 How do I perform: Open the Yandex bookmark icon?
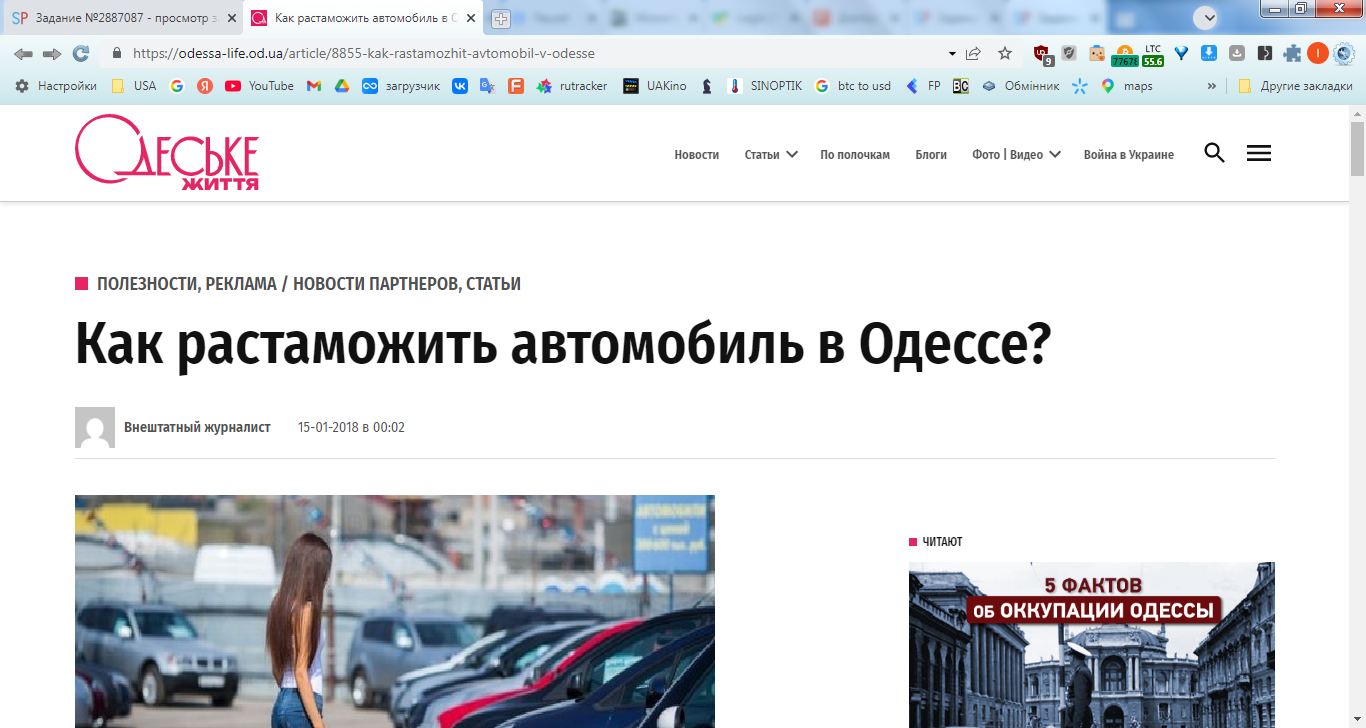(x=205, y=86)
